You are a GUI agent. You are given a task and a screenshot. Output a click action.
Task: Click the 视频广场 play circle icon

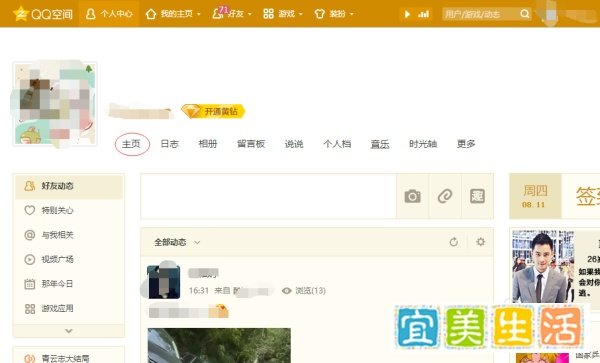point(29,259)
